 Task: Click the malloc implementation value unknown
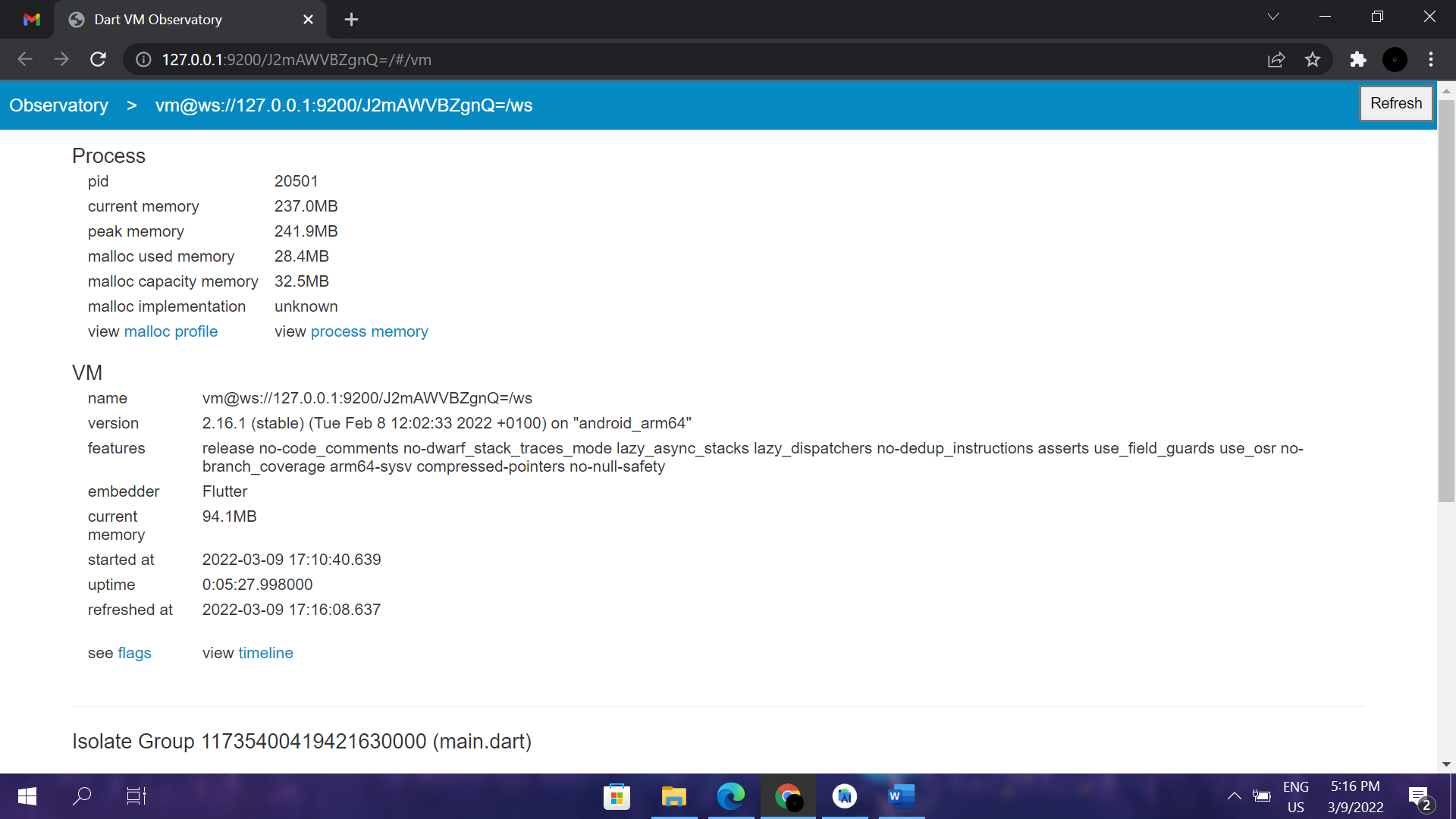coord(306,306)
